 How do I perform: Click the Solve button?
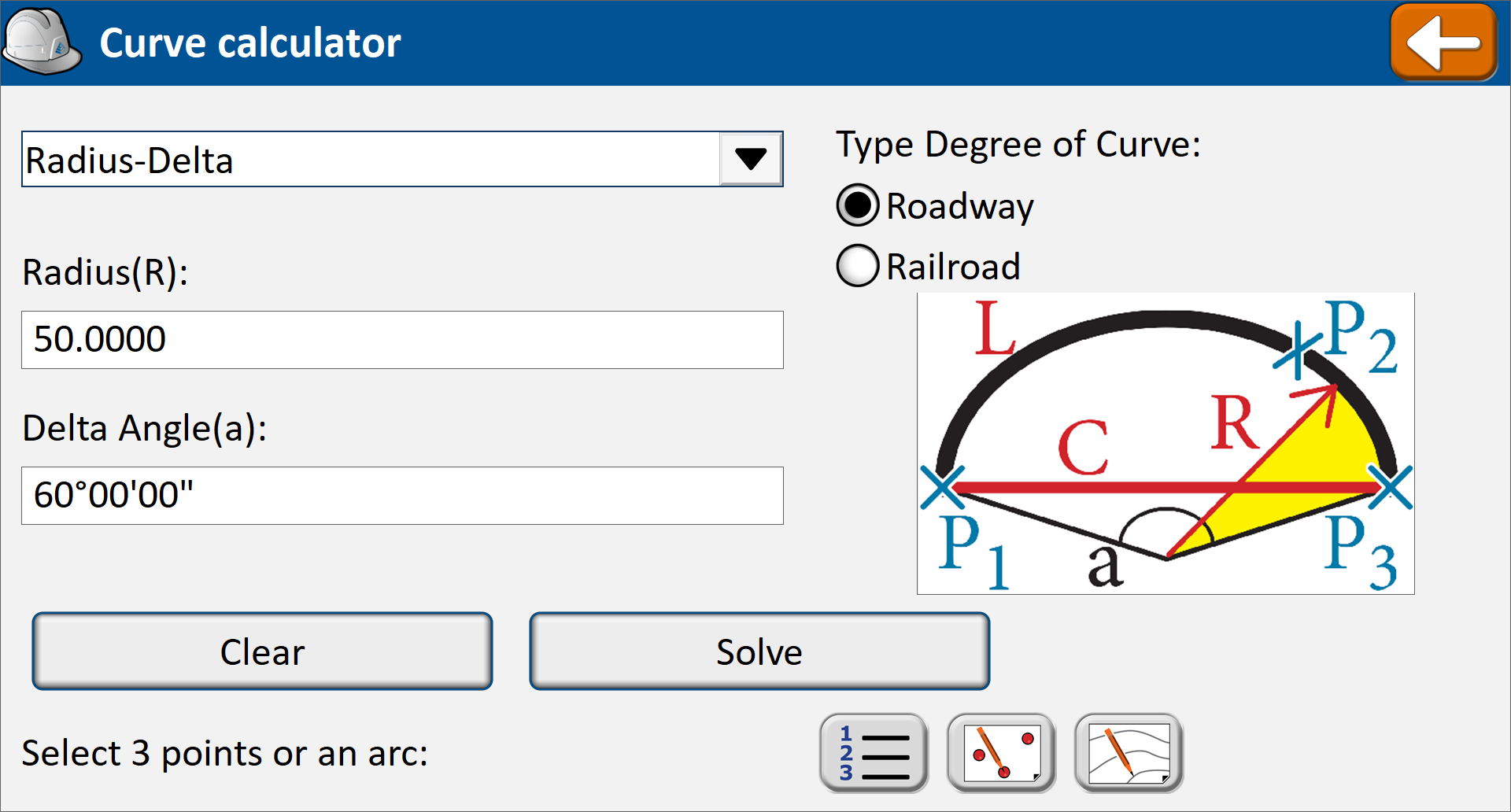coord(759,651)
